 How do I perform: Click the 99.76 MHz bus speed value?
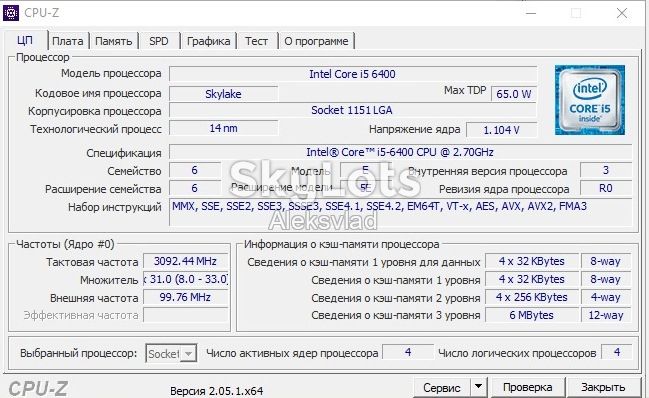click(x=185, y=297)
